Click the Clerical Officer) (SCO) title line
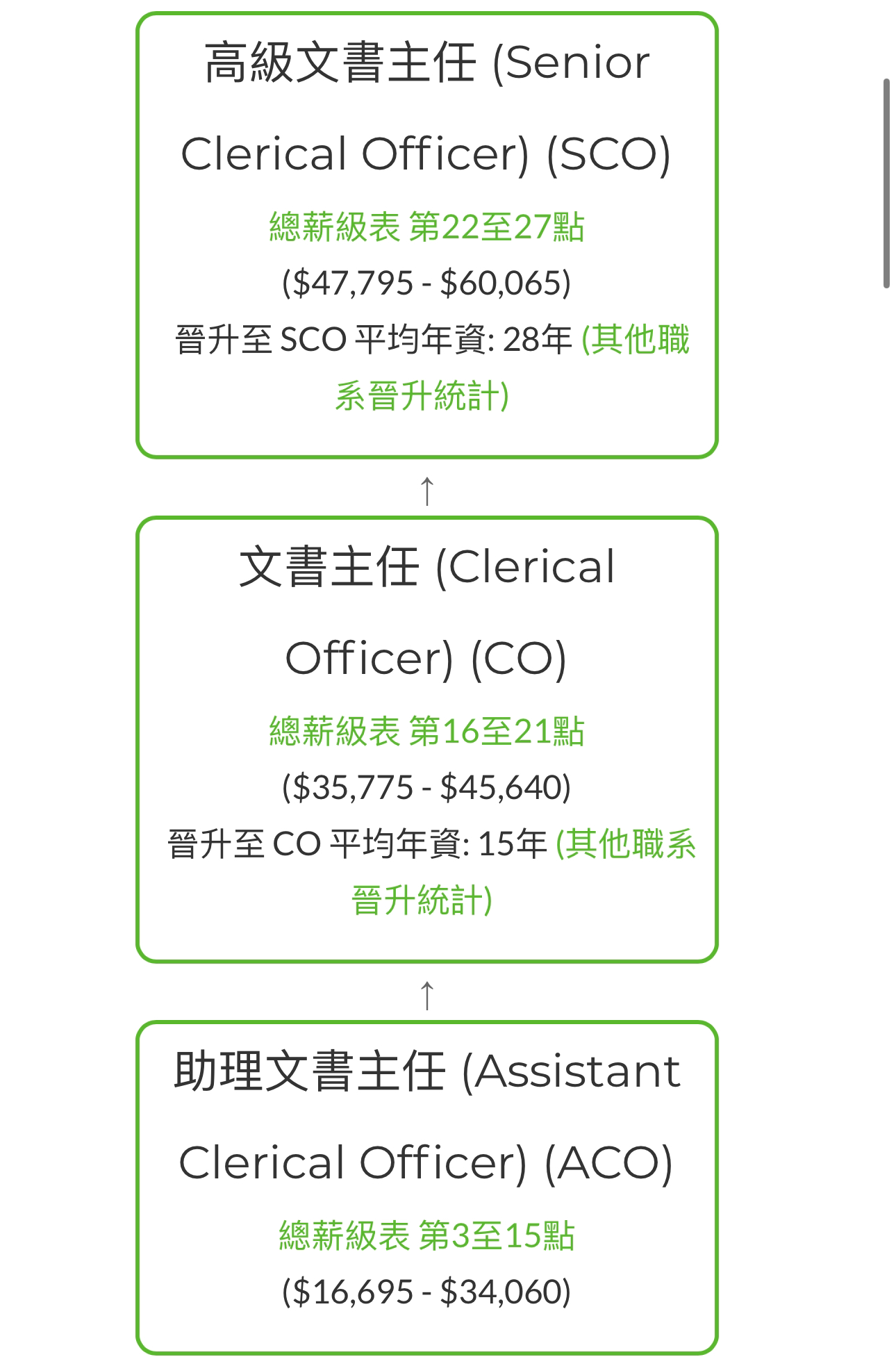 pos(426,154)
